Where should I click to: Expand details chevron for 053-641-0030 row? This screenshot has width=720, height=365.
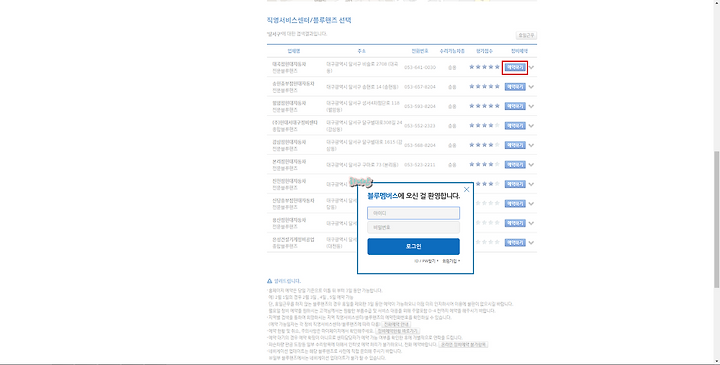(x=531, y=67)
